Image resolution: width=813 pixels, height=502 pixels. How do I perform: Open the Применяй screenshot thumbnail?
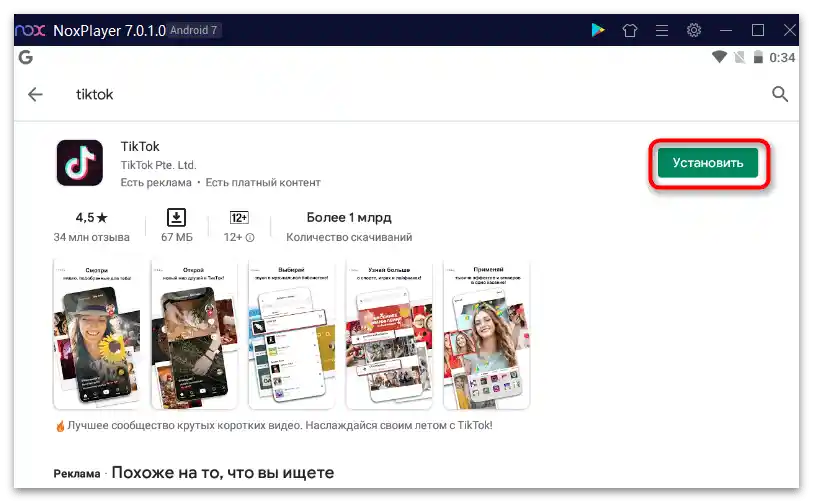tap(486, 334)
